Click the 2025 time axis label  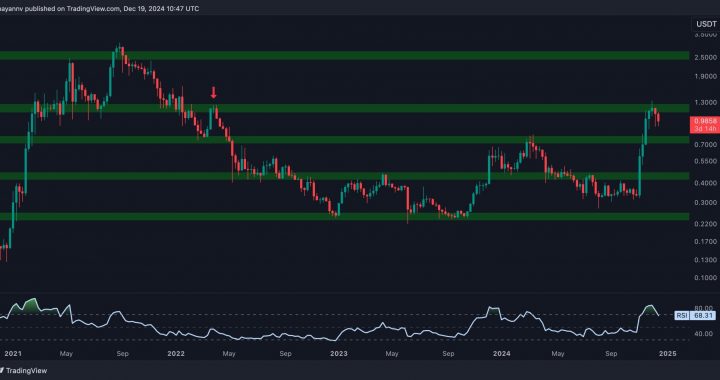point(667,354)
